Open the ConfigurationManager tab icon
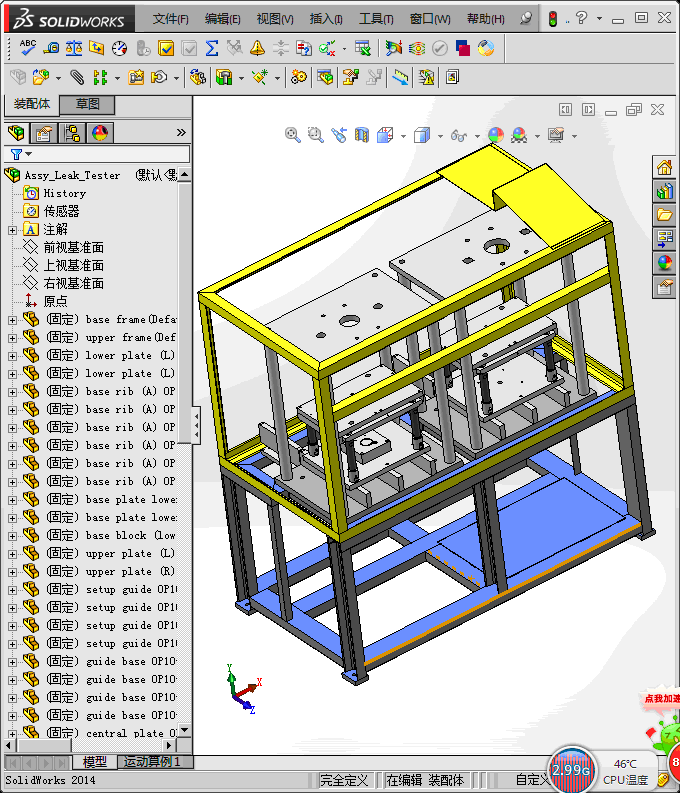This screenshot has height=793, width=680. 72,133
